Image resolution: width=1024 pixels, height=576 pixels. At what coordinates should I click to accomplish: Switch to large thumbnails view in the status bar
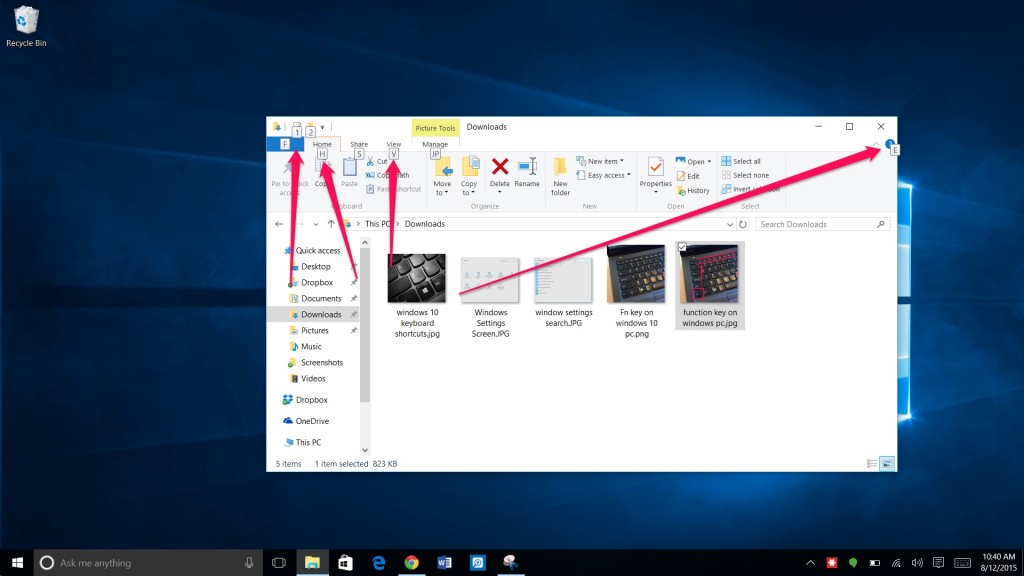tap(887, 464)
